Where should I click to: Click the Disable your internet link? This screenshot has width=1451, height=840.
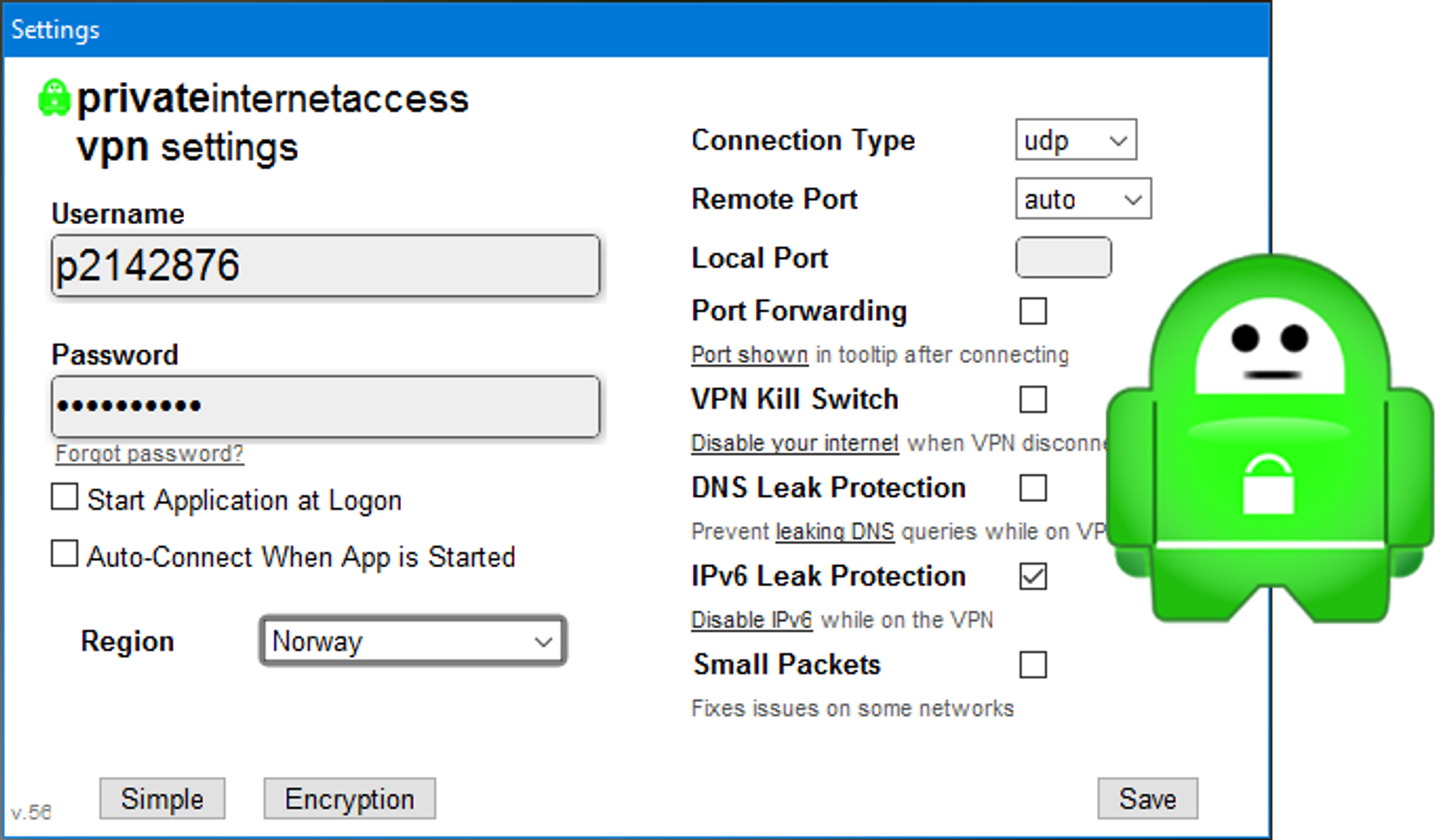pos(795,443)
